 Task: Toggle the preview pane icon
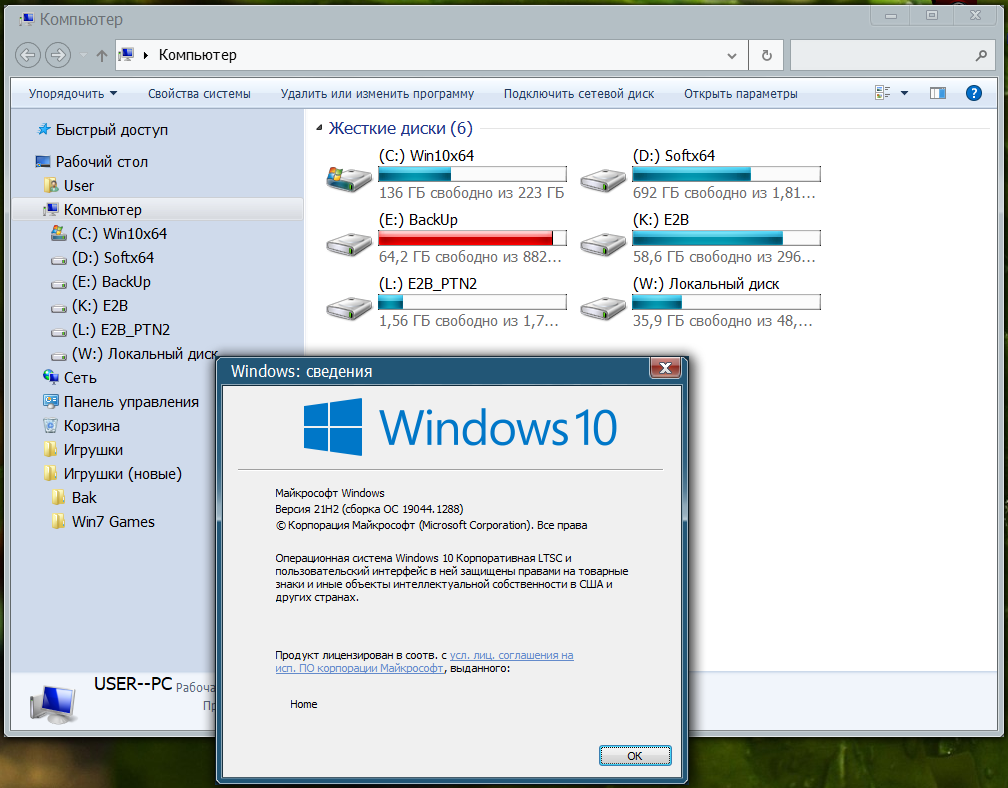pos(938,93)
